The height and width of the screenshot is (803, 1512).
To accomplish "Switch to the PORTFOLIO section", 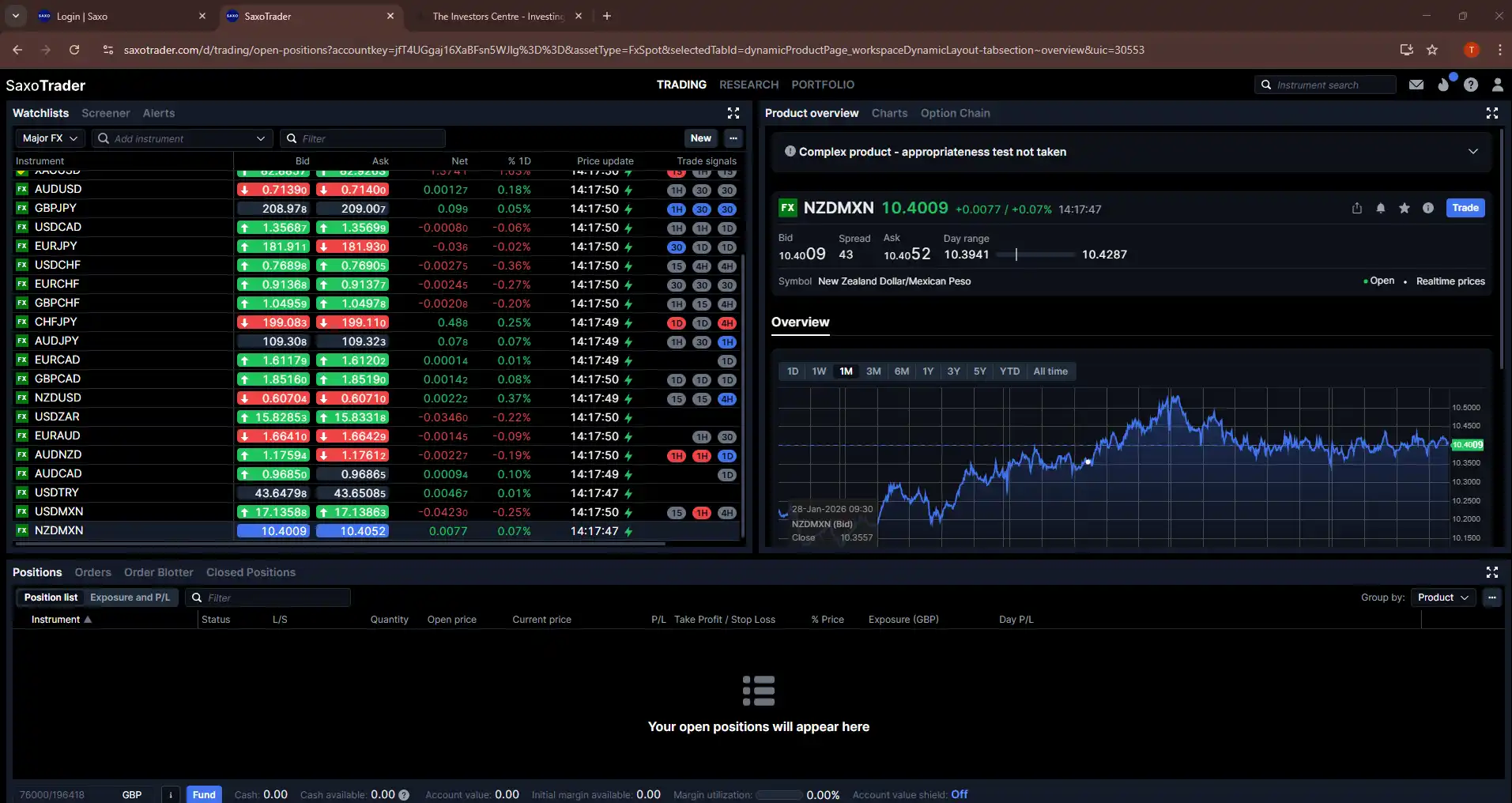I will pyautogui.click(x=823, y=85).
